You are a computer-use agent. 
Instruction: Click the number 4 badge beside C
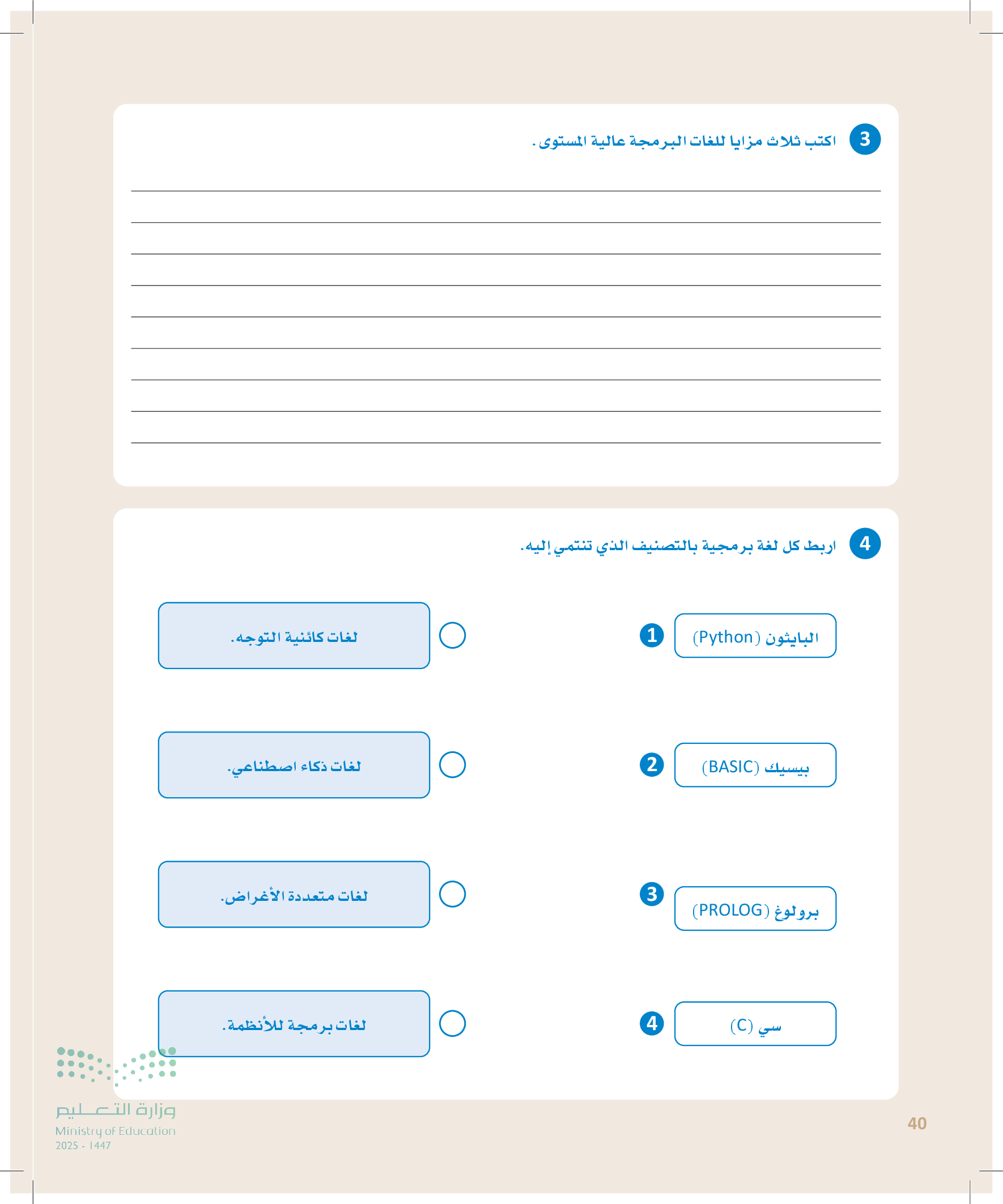tap(652, 1023)
